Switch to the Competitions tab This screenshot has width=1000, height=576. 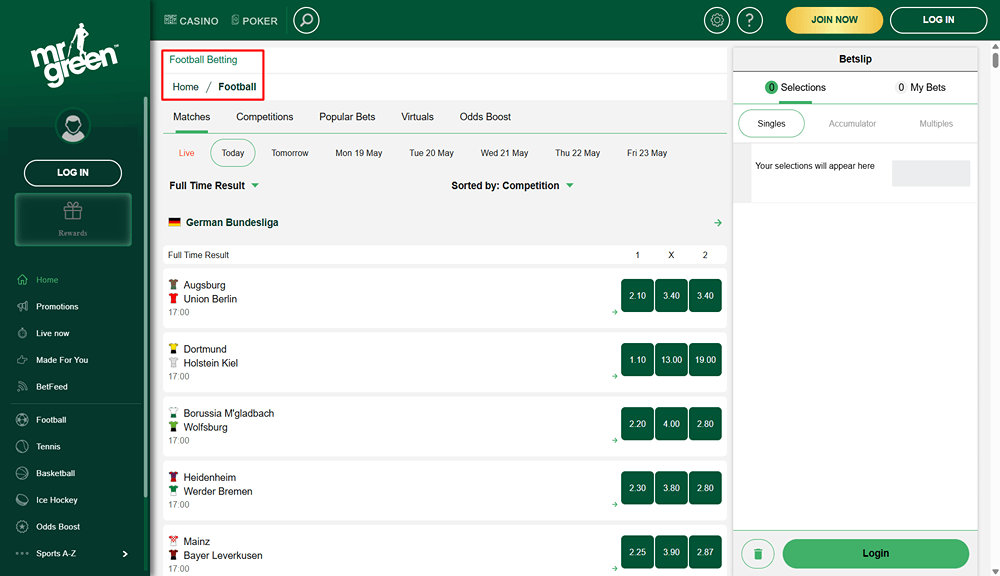point(265,117)
